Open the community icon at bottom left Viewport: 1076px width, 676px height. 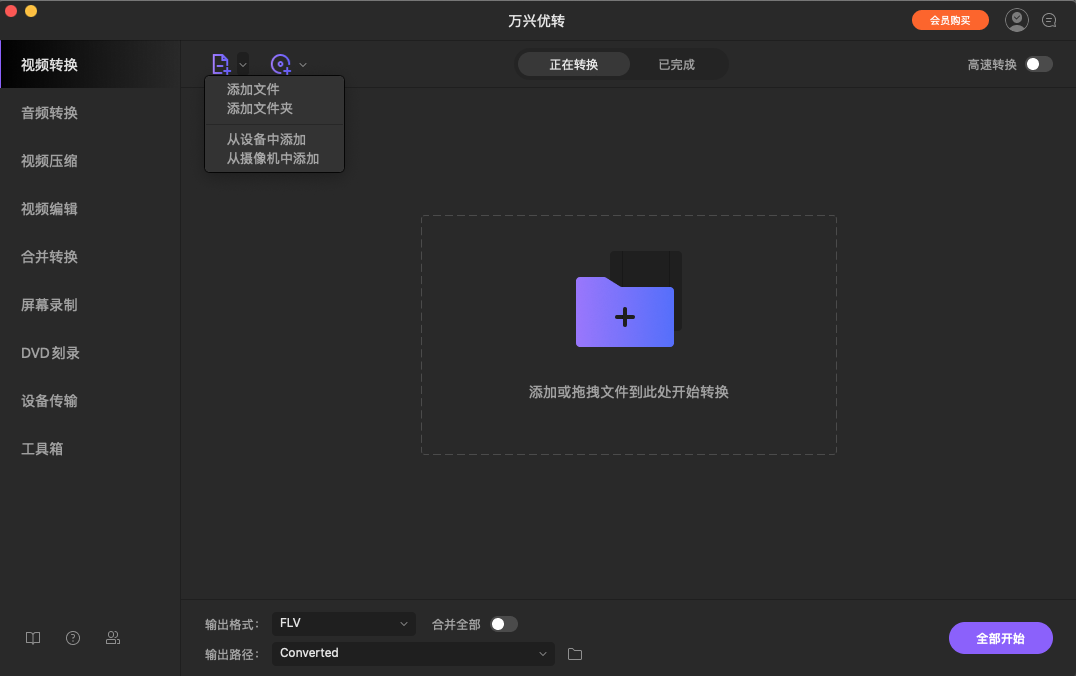(113, 637)
